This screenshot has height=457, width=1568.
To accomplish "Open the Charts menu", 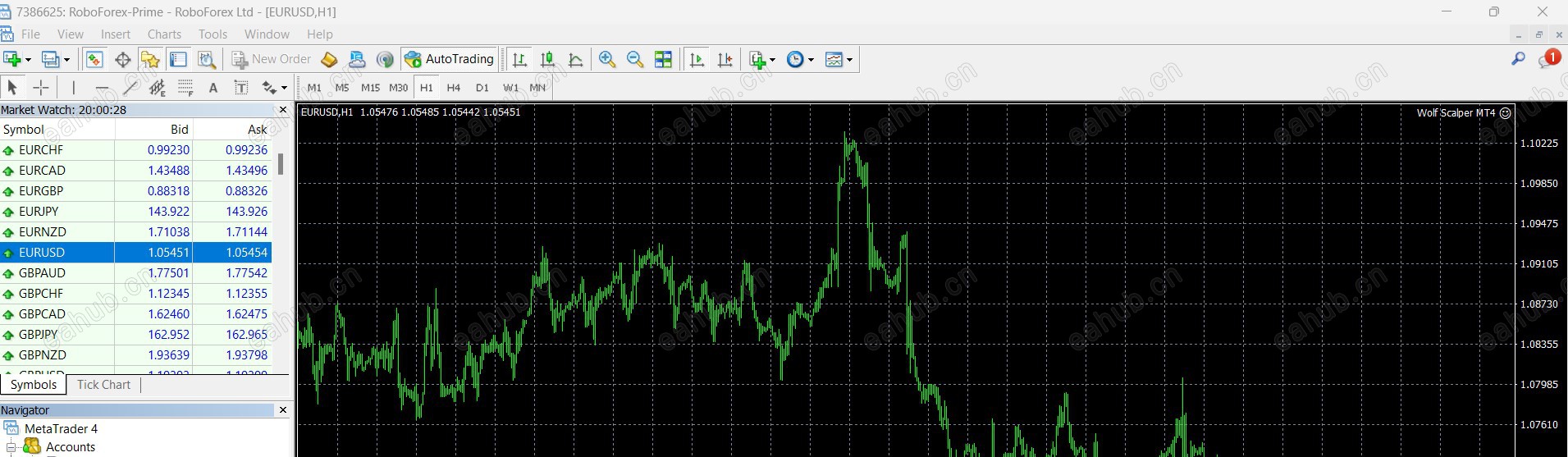I will coord(164,34).
